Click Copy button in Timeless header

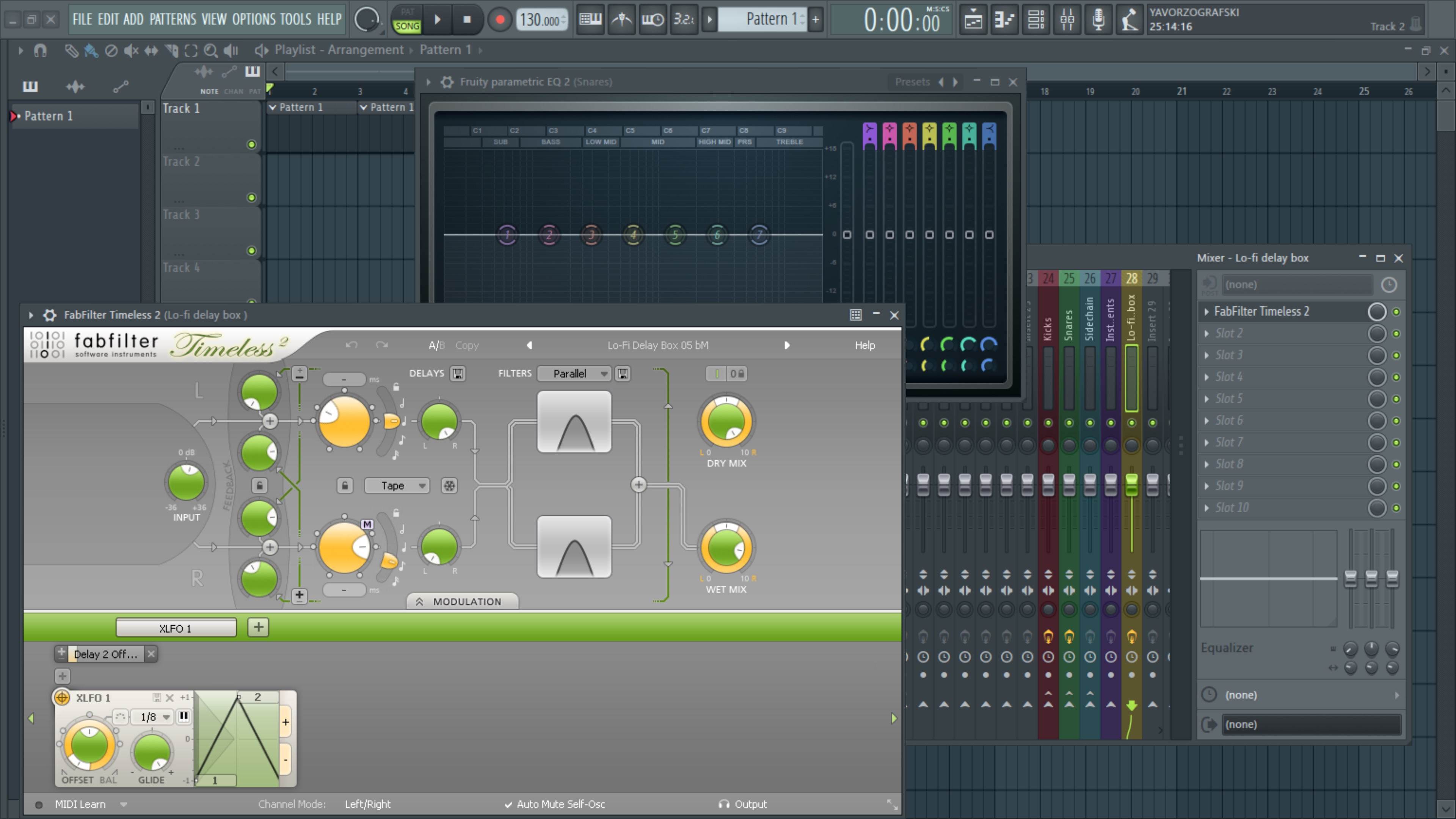(x=467, y=345)
